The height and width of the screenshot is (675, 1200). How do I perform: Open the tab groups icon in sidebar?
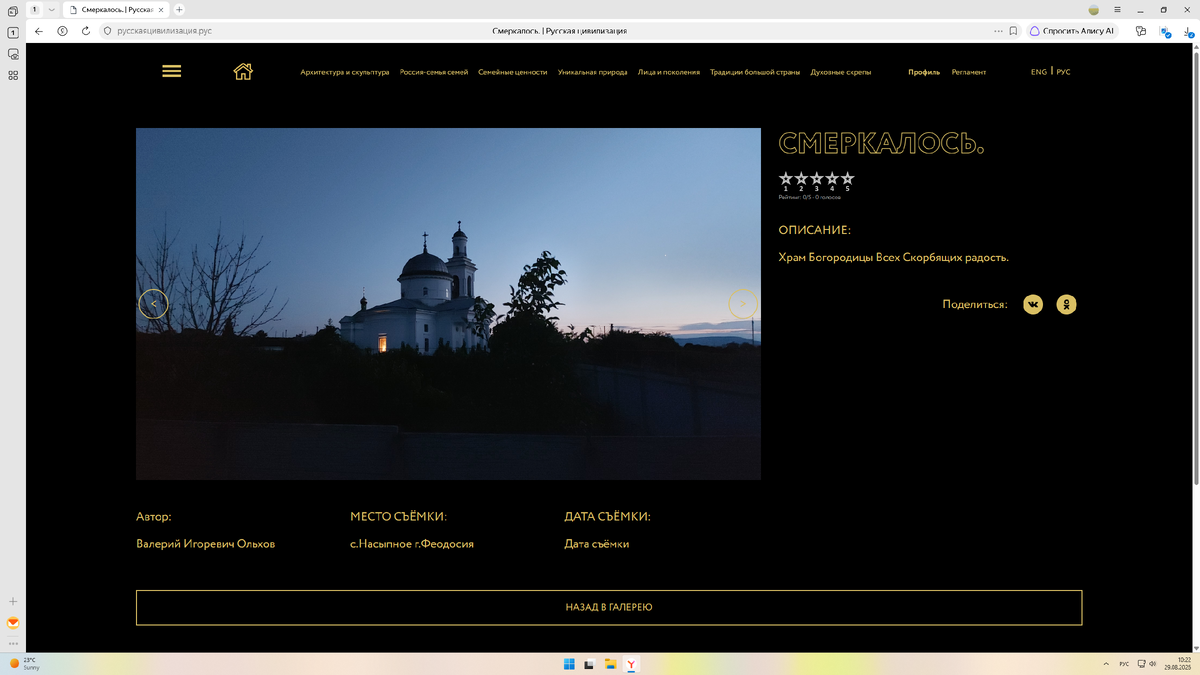pyautogui.click(x=13, y=11)
